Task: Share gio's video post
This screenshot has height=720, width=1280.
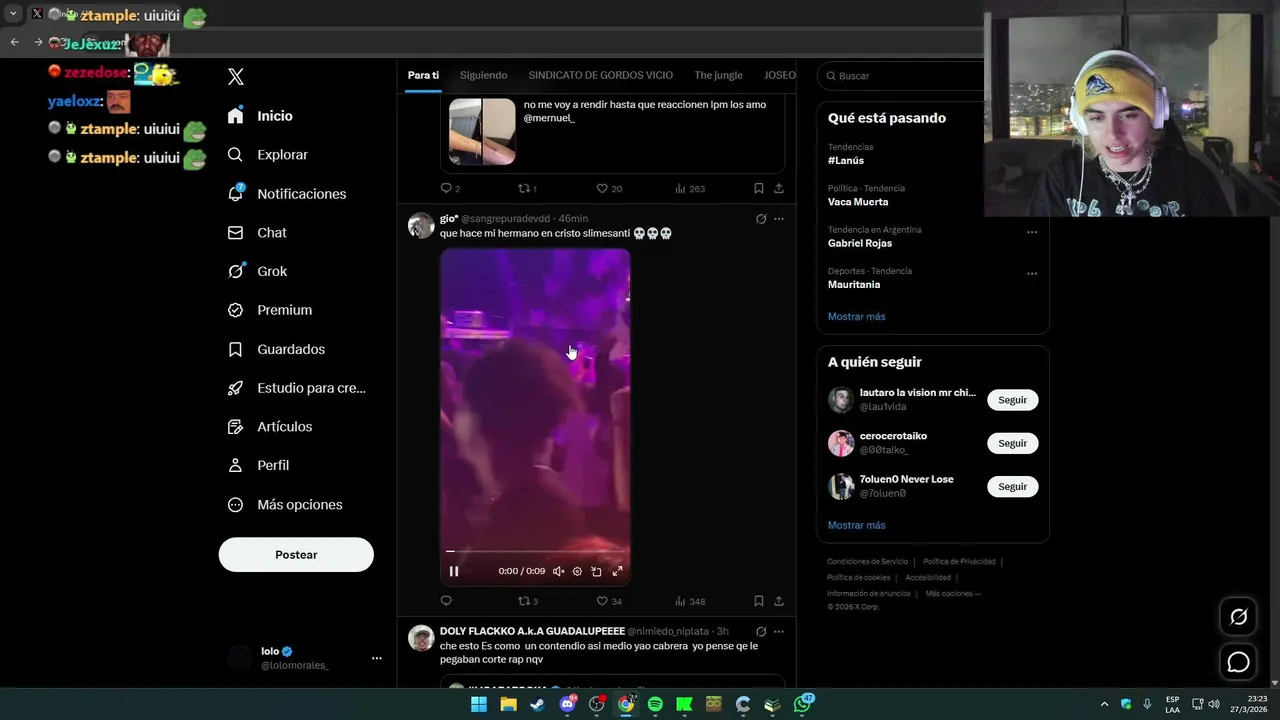Action: point(779,601)
